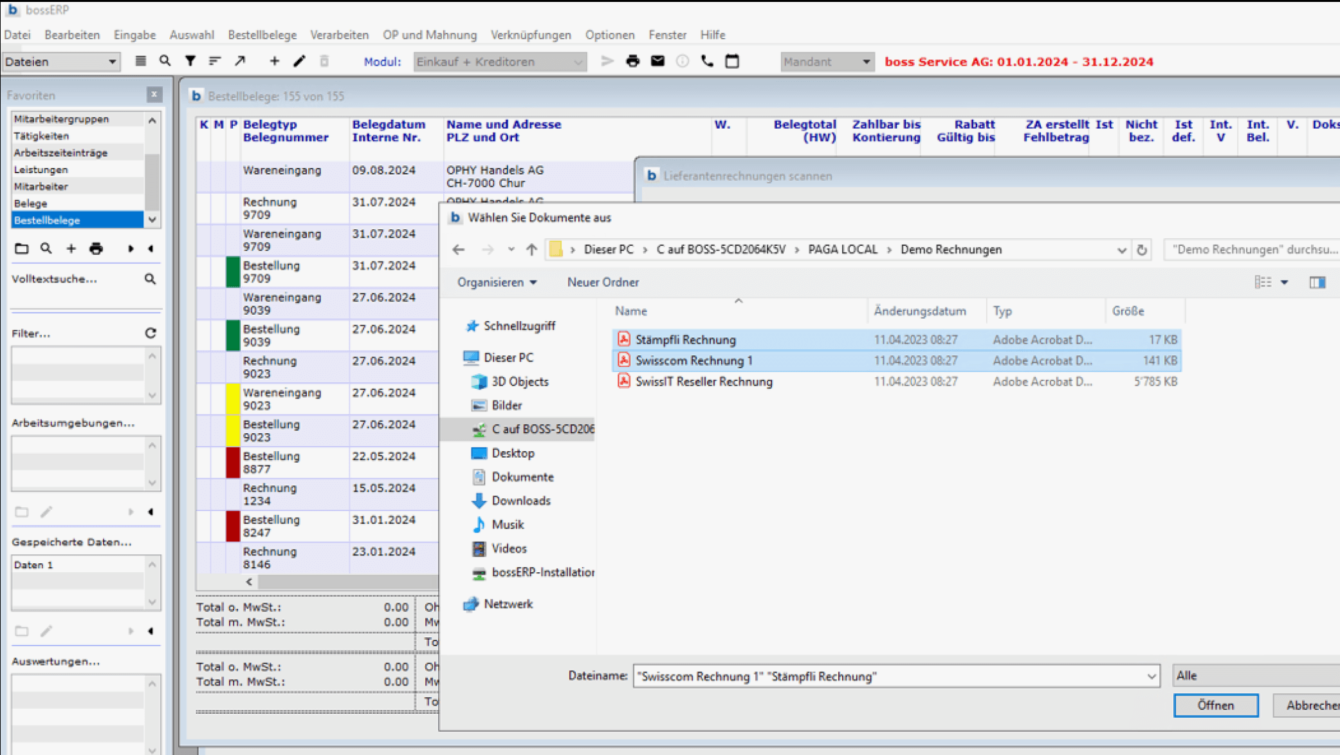Open the Bestellbelege menu
This screenshot has width=1340, height=755.
coord(262,35)
